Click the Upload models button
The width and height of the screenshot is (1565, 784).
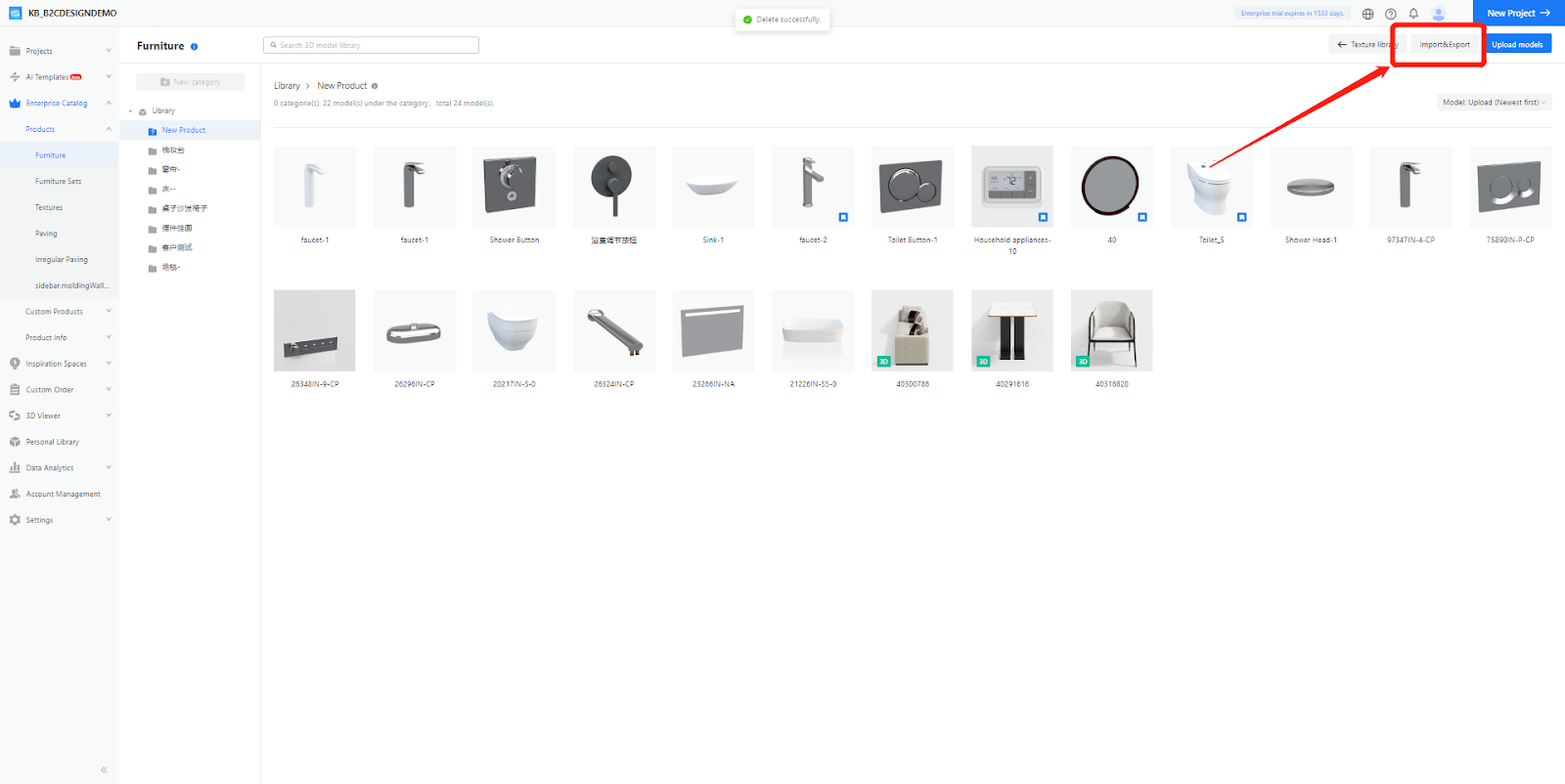(x=1517, y=45)
